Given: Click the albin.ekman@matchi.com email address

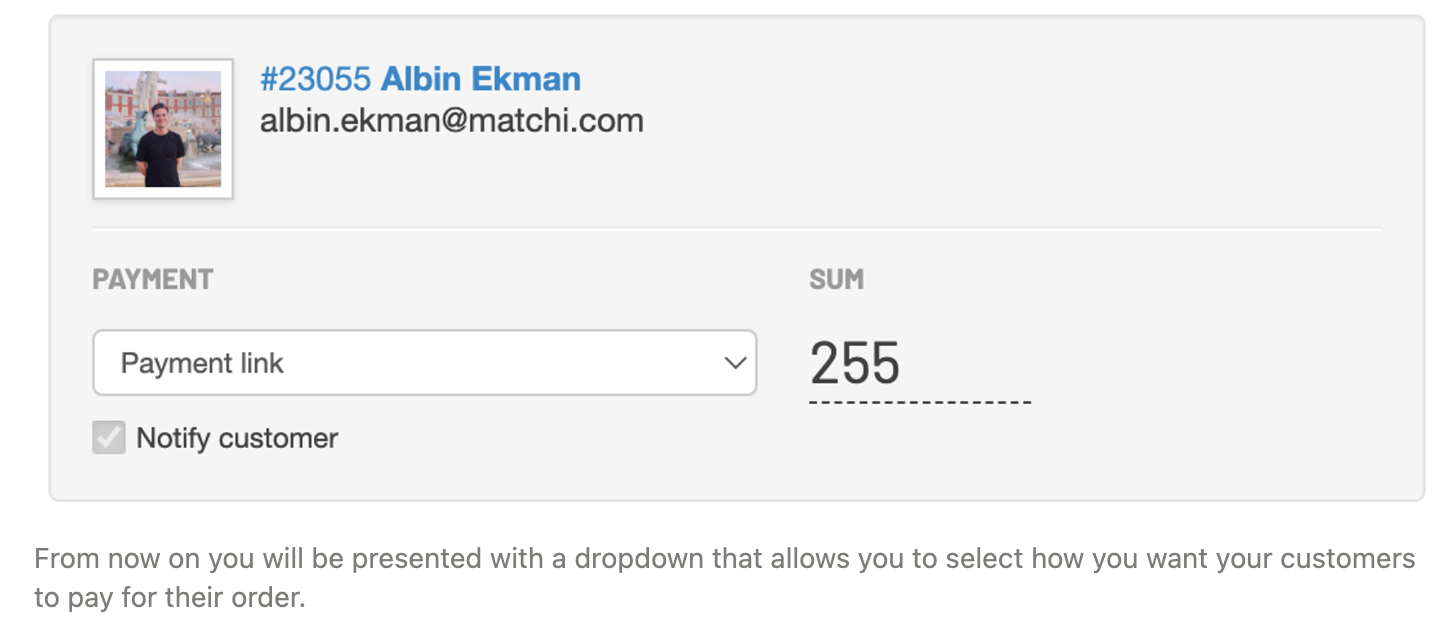Looking at the screenshot, I should 451,121.
